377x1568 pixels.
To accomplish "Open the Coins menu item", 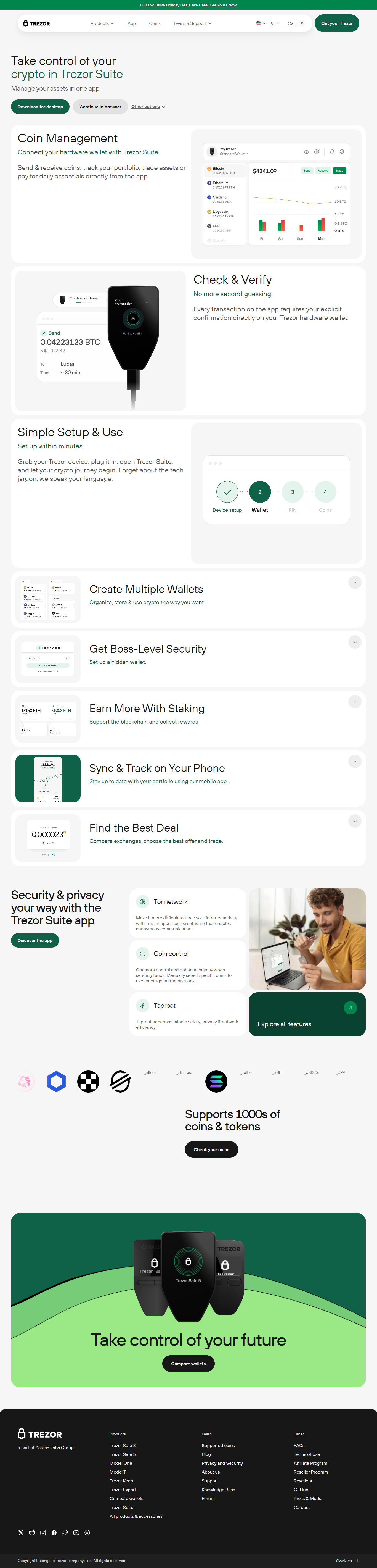I will (155, 23).
